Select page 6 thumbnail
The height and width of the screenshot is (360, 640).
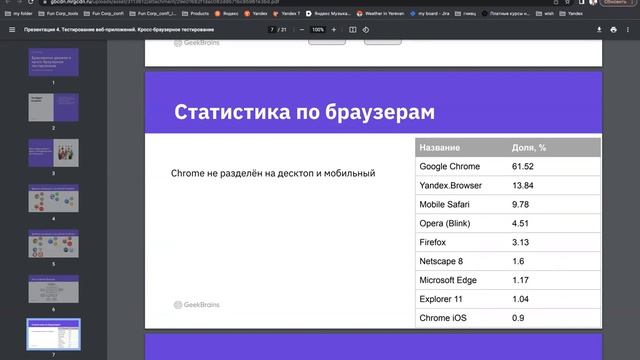point(53,289)
